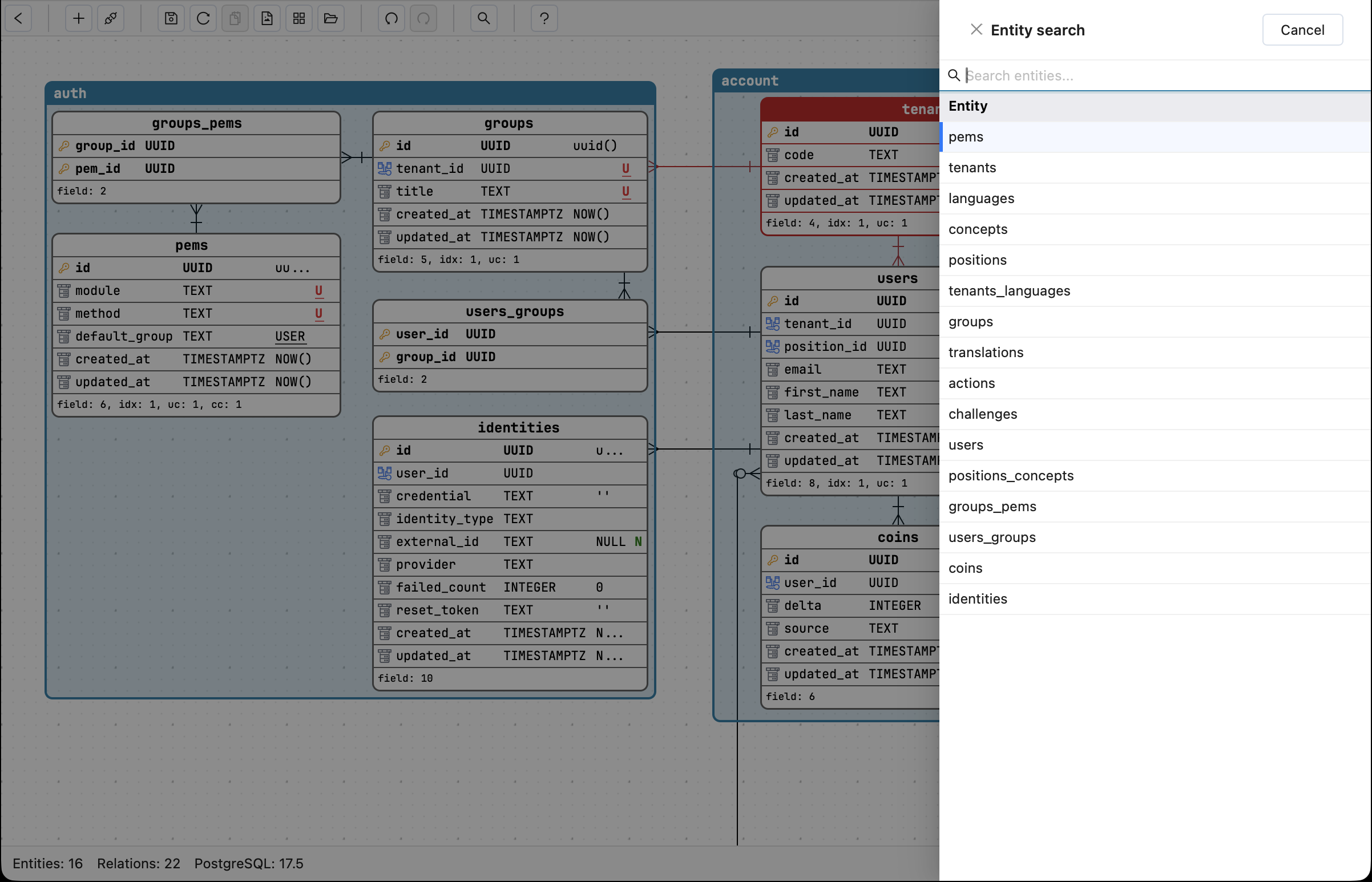Click the export image file icon
Image resolution: width=1372 pixels, height=882 pixels.
[x=267, y=18]
